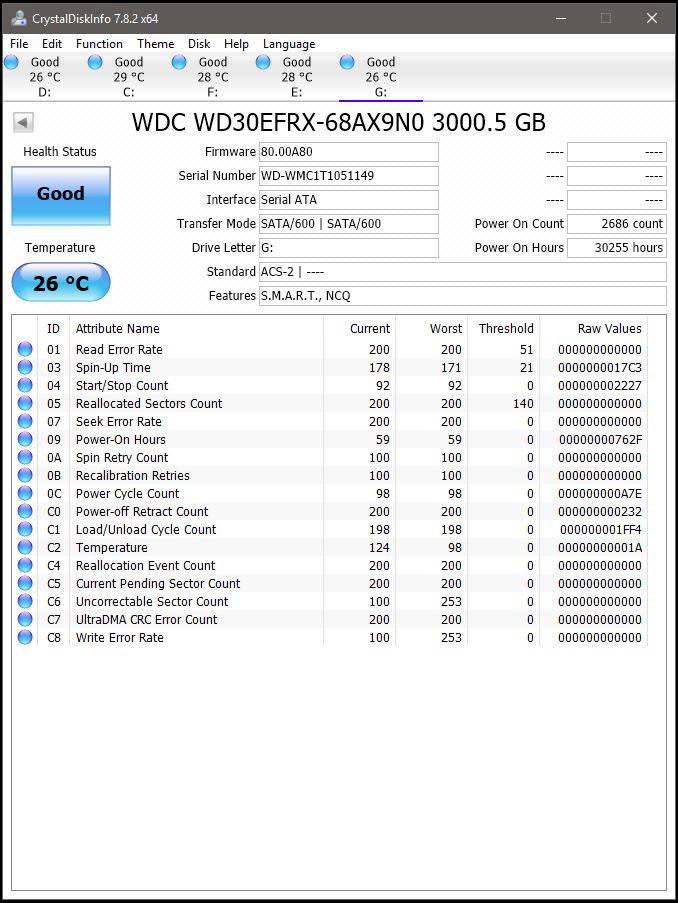
Task: Open the Function menu
Action: pyautogui.click(x=99, y=44)
